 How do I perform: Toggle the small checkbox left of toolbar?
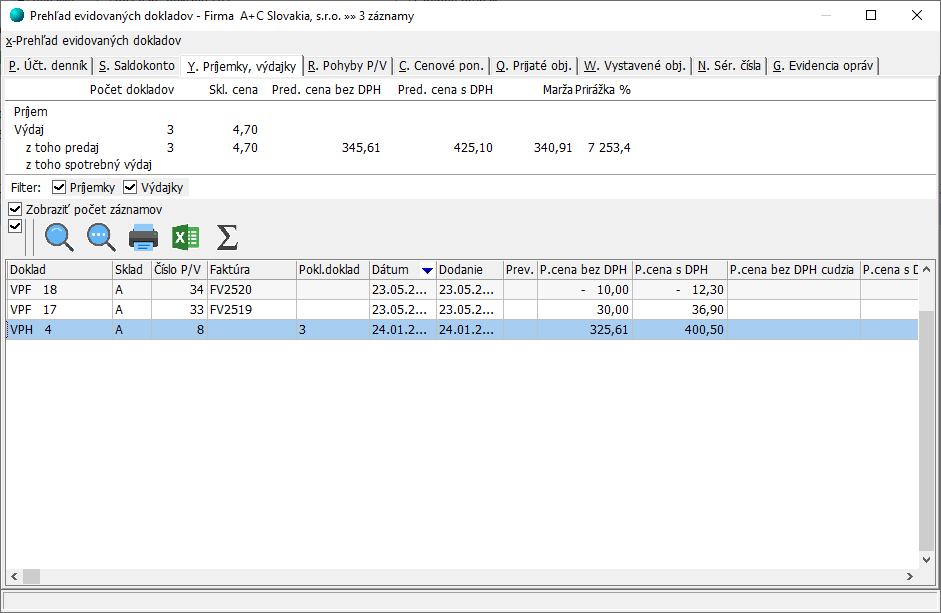point(15,226)
